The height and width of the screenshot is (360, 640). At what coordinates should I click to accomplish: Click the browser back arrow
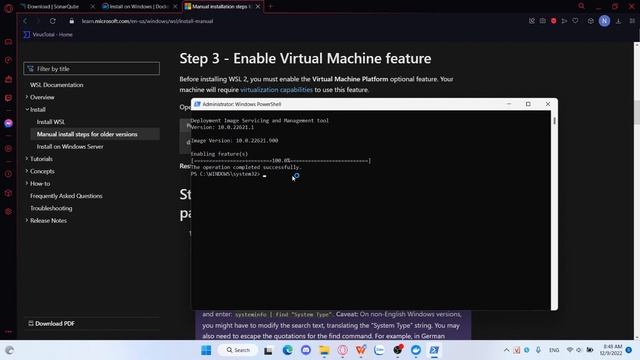tap(25, 21)
